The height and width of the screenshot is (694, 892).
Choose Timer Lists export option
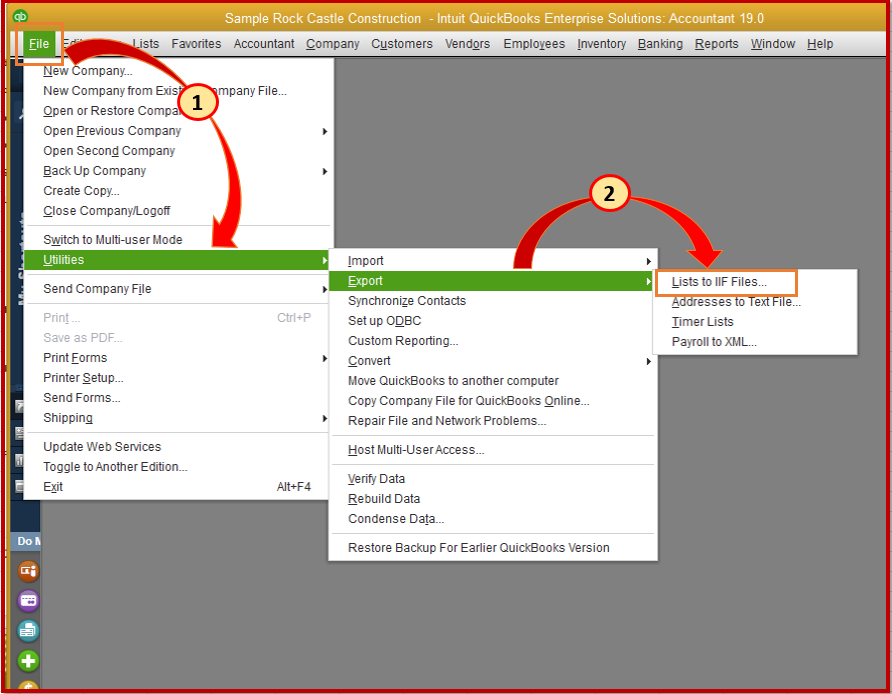coord(703,322)
